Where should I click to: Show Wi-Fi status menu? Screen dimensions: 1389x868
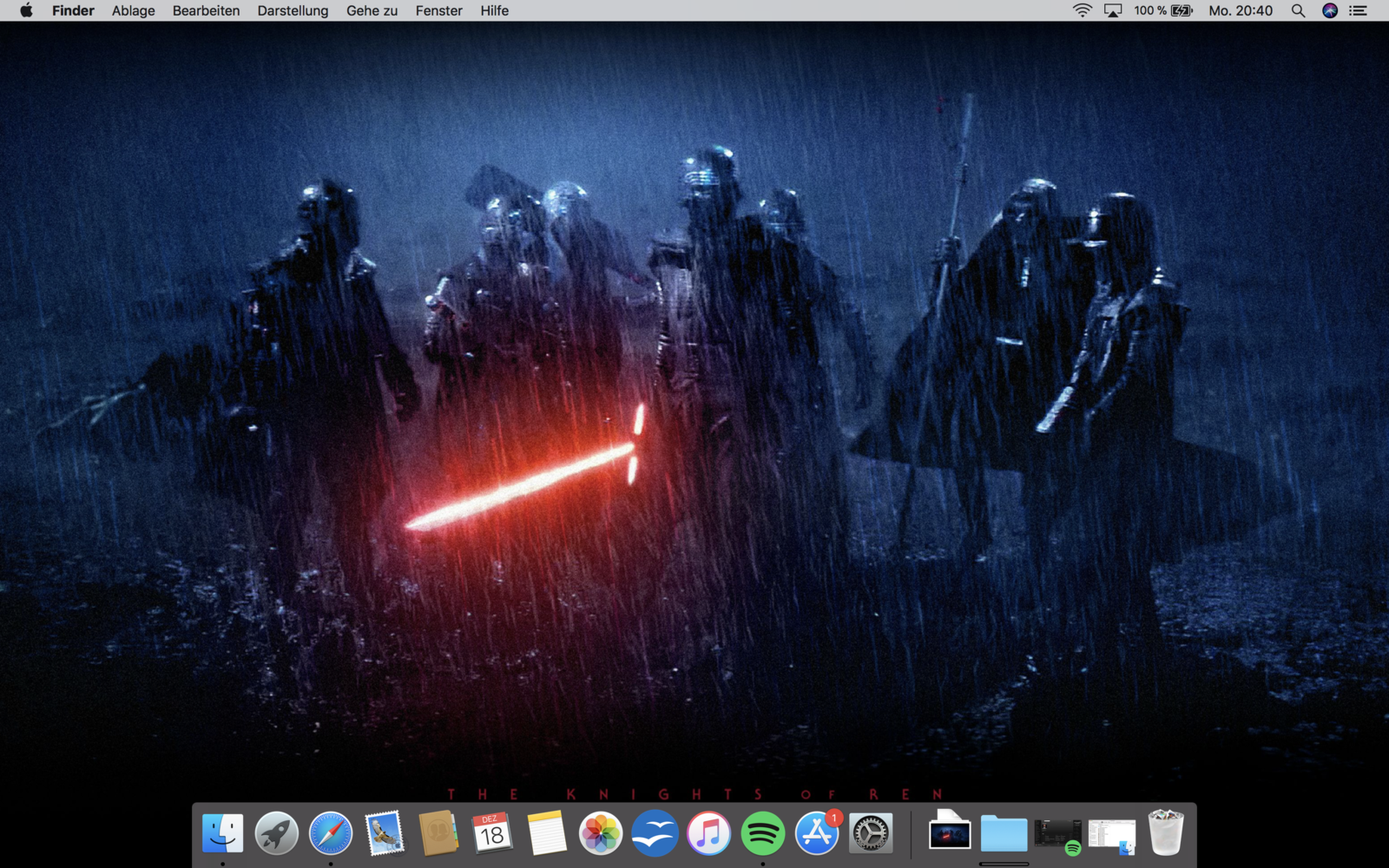point(1082,10)
